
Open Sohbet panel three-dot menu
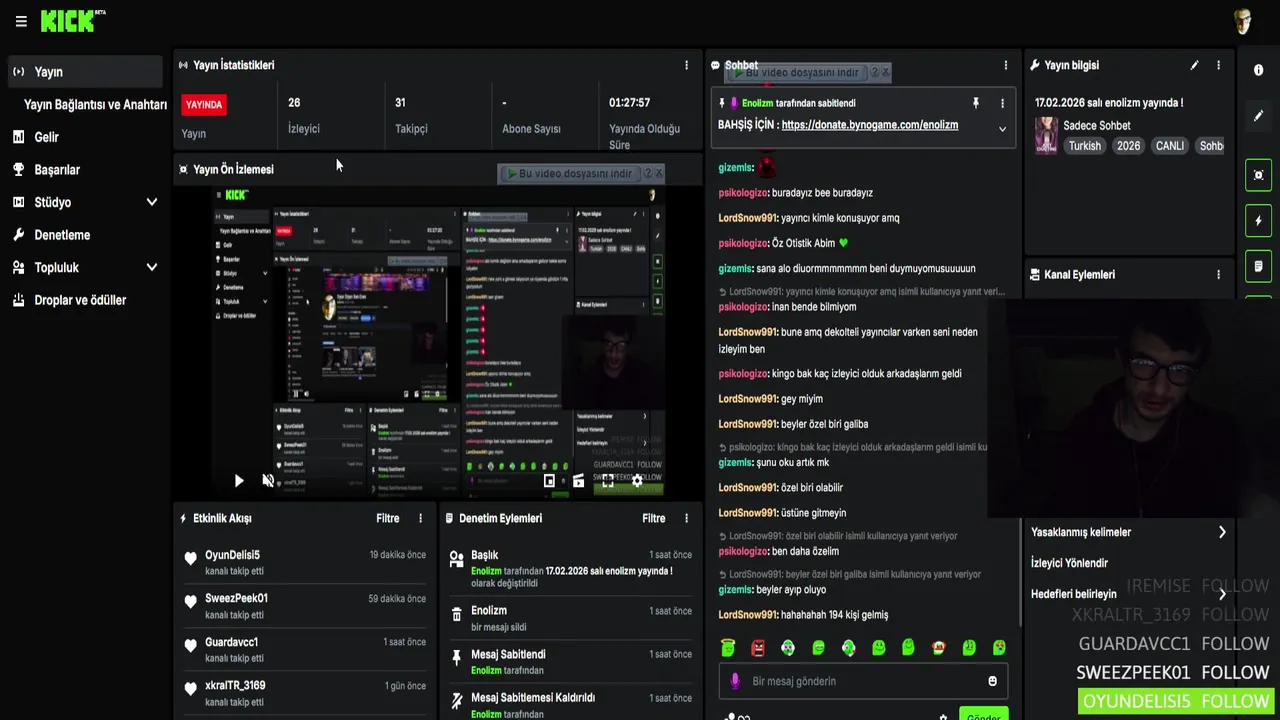[x=1006, y=65]
